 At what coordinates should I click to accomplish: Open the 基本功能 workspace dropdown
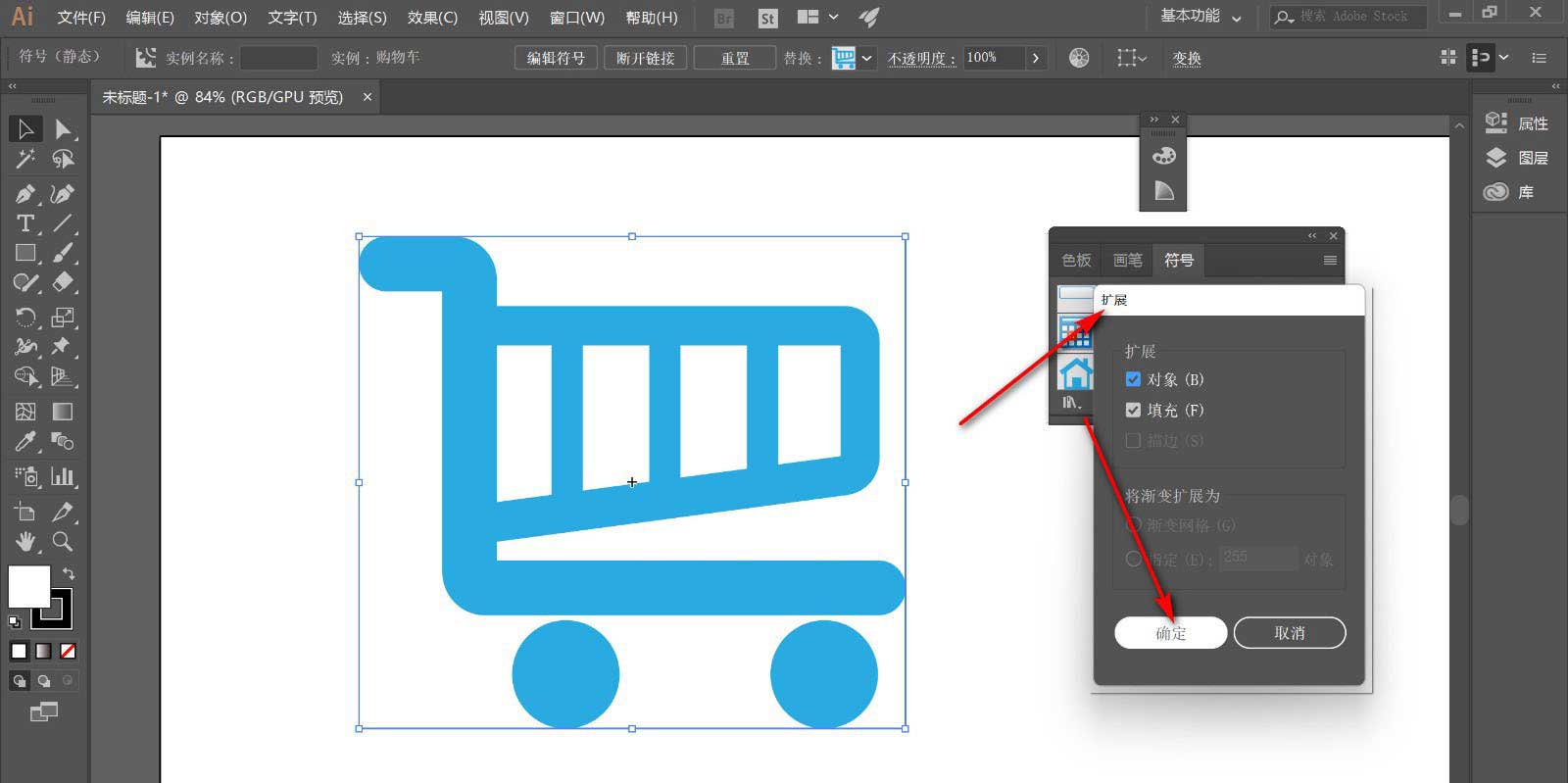point(1200,17)
